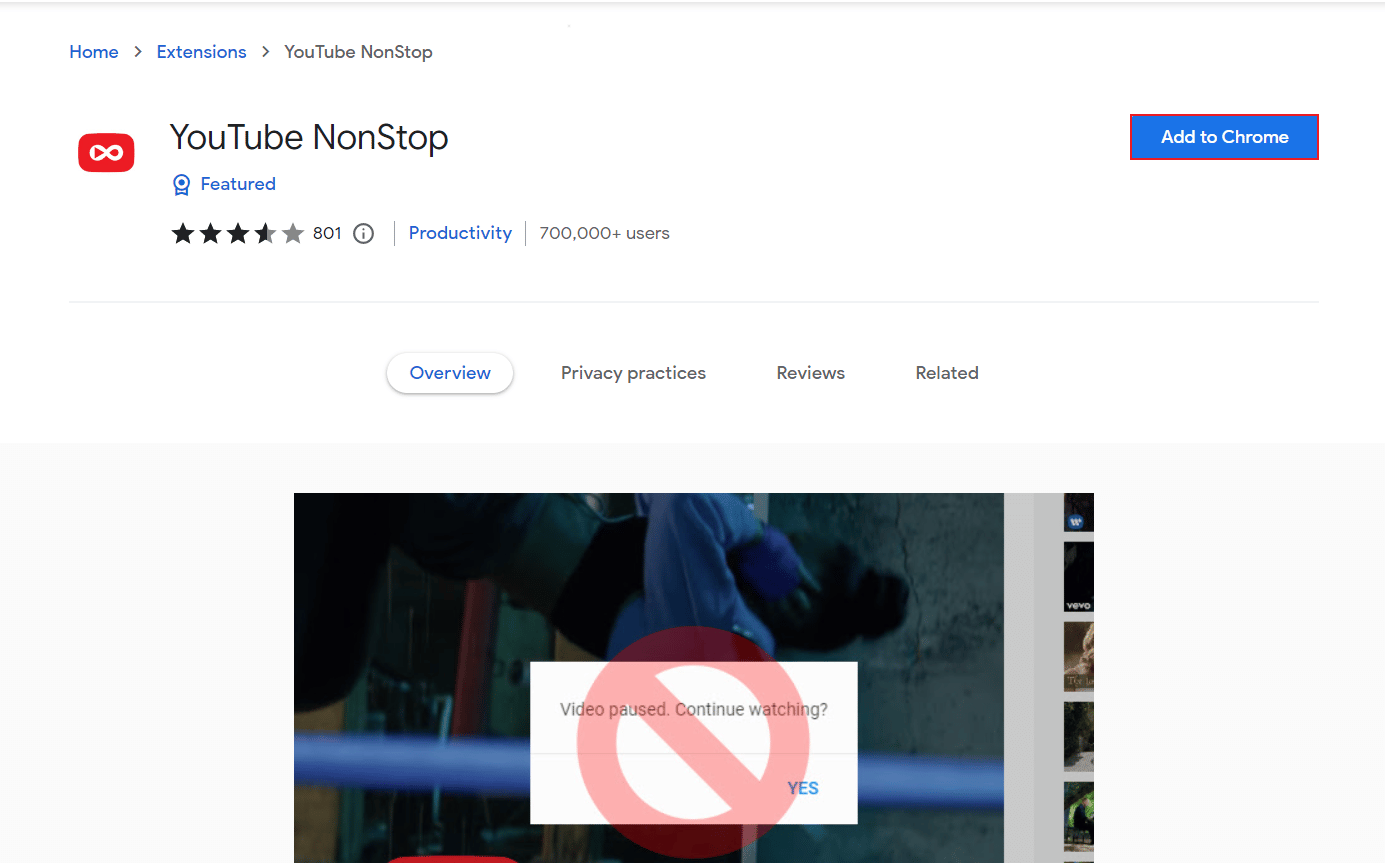This screenshot has height=863, width=1385.
Task: Open the Productivity category link
Action: (460, 233)
